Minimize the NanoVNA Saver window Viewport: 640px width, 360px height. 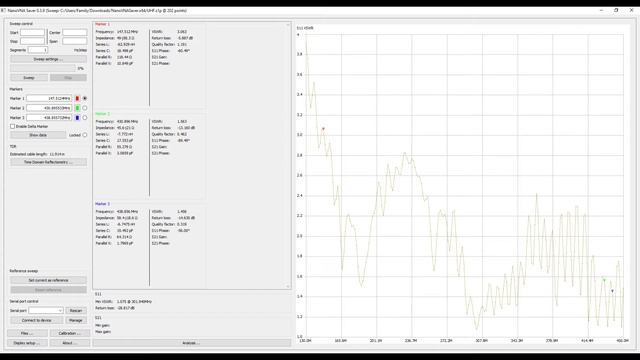tap(601, 10)
